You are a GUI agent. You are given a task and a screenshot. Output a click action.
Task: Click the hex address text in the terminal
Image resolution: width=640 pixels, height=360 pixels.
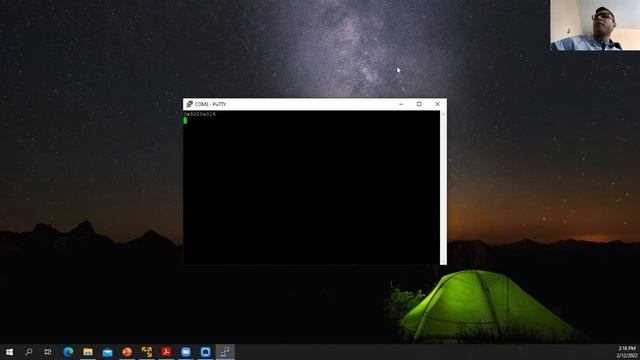[200, 114]
